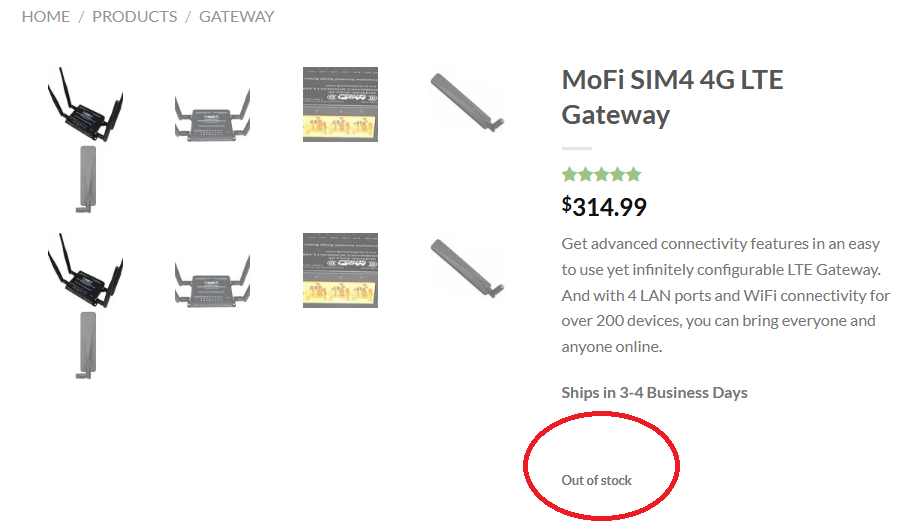Screen dimensions: 917x526
Task: Click the MoFi SIM4 4G LTE Gateway title
Action: click(672, 97)
